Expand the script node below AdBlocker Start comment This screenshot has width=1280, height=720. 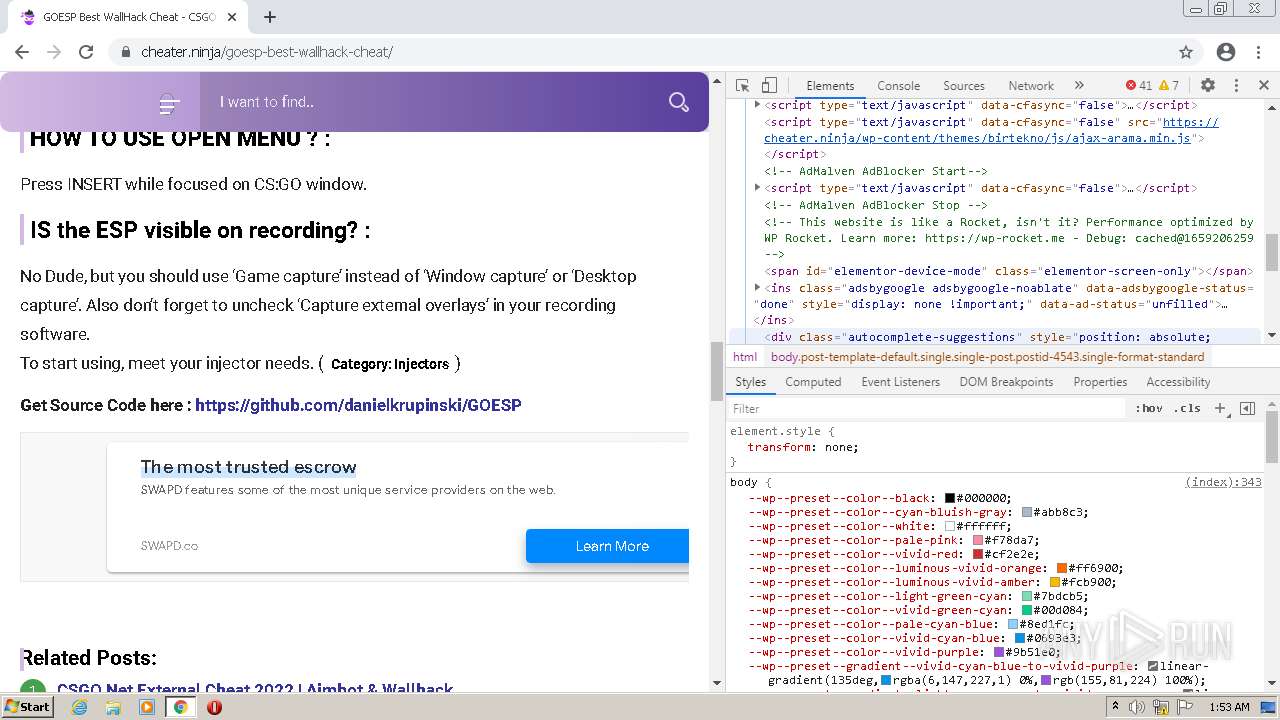coord(757,188)
